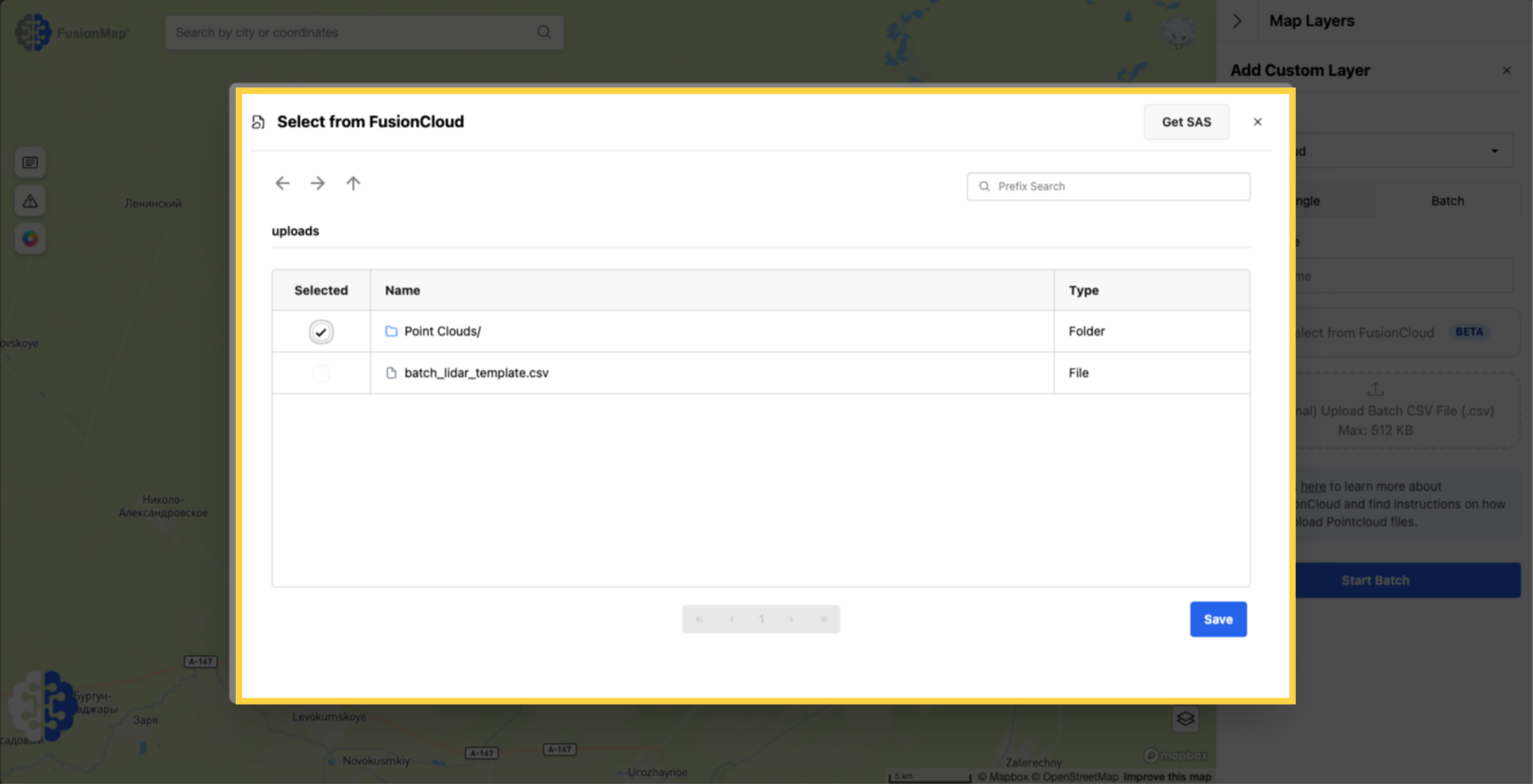1533x784 pixels.
Task: Focus the Prefix Search field
Action: click(1108, 186)
